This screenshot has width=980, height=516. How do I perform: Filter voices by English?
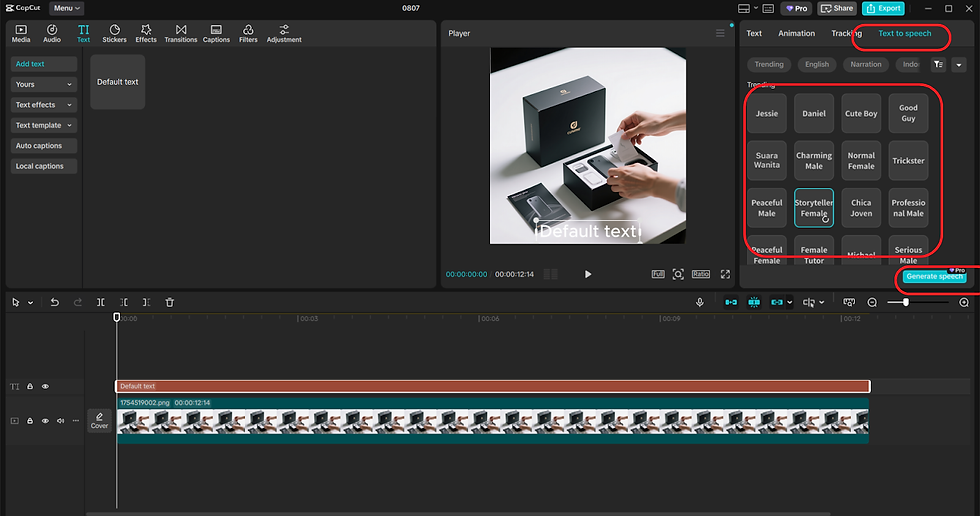point(817,64)
